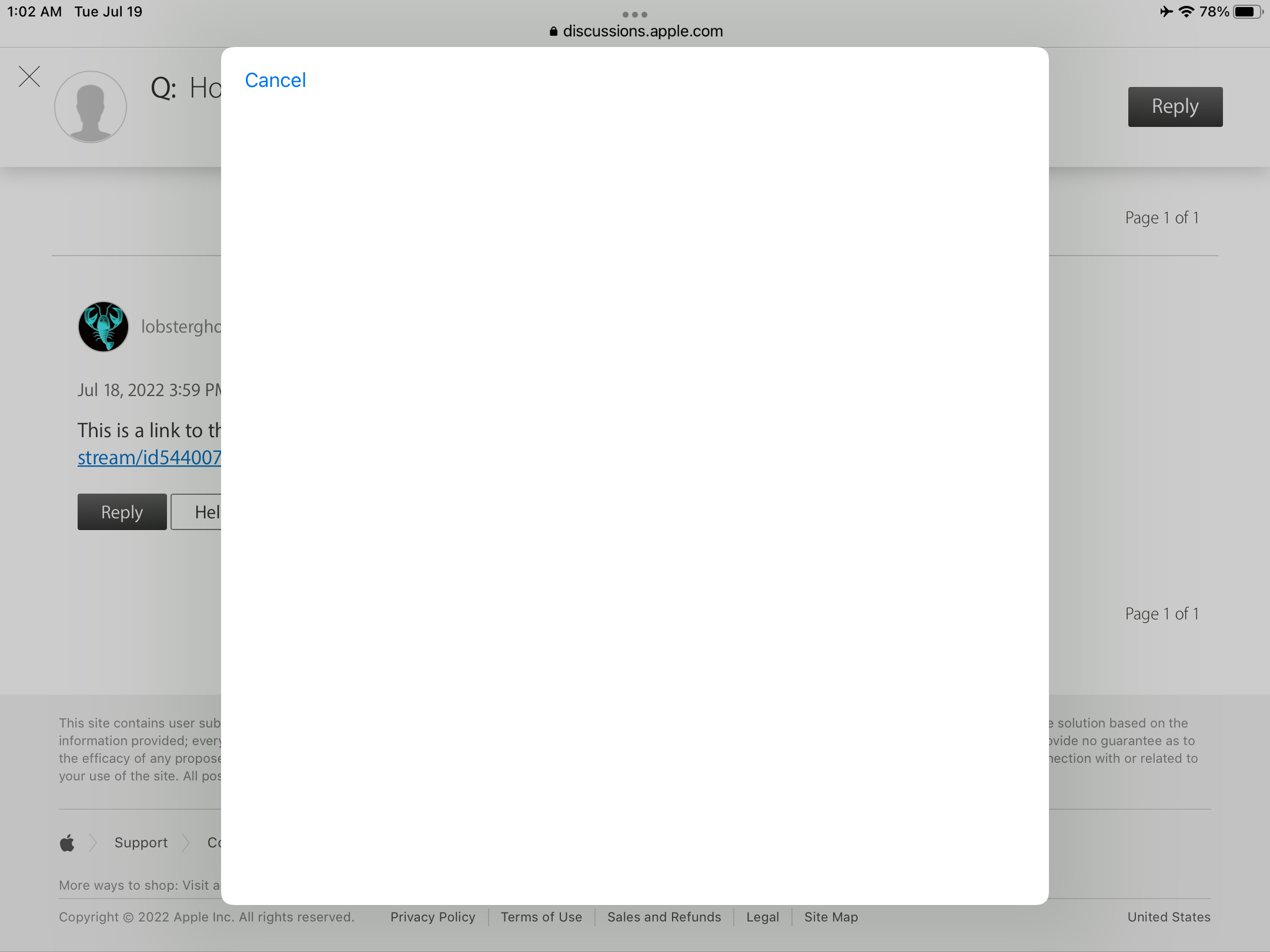
Task: Close the thread with the X icon
Action: click(x=29, y=77)
